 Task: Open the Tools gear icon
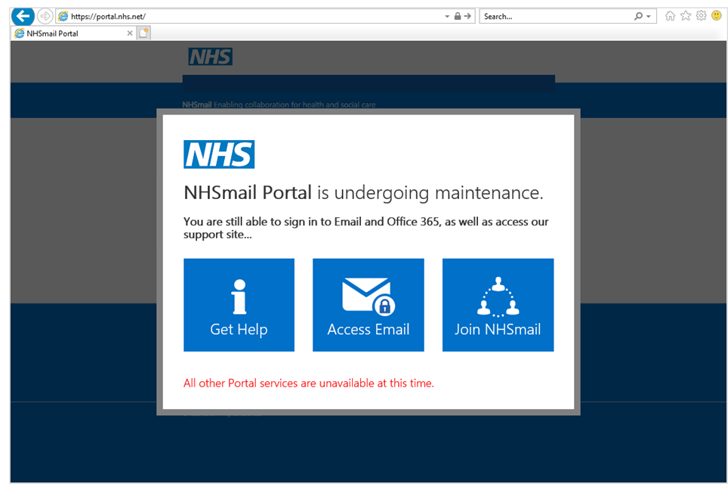[x=701, y=16]
